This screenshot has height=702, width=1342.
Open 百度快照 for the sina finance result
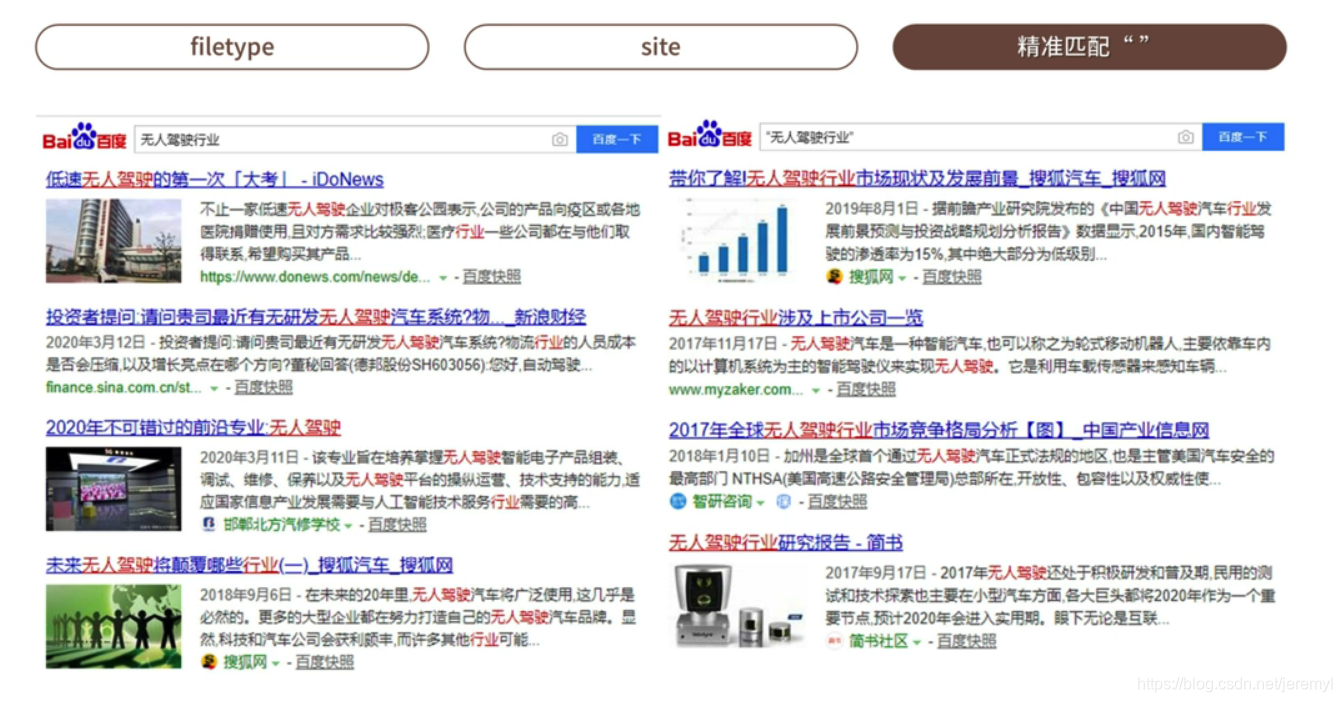pyautogui.click(x=263, y=387)
